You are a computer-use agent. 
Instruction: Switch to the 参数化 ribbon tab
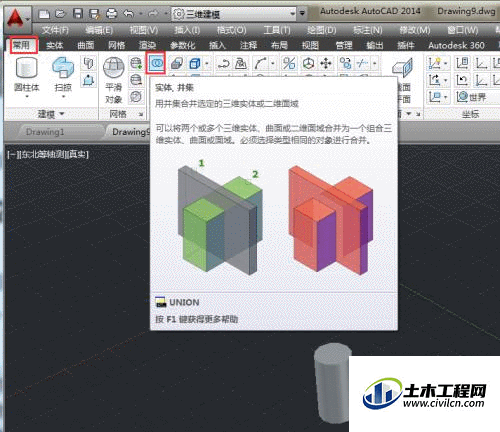click(182, 45)
